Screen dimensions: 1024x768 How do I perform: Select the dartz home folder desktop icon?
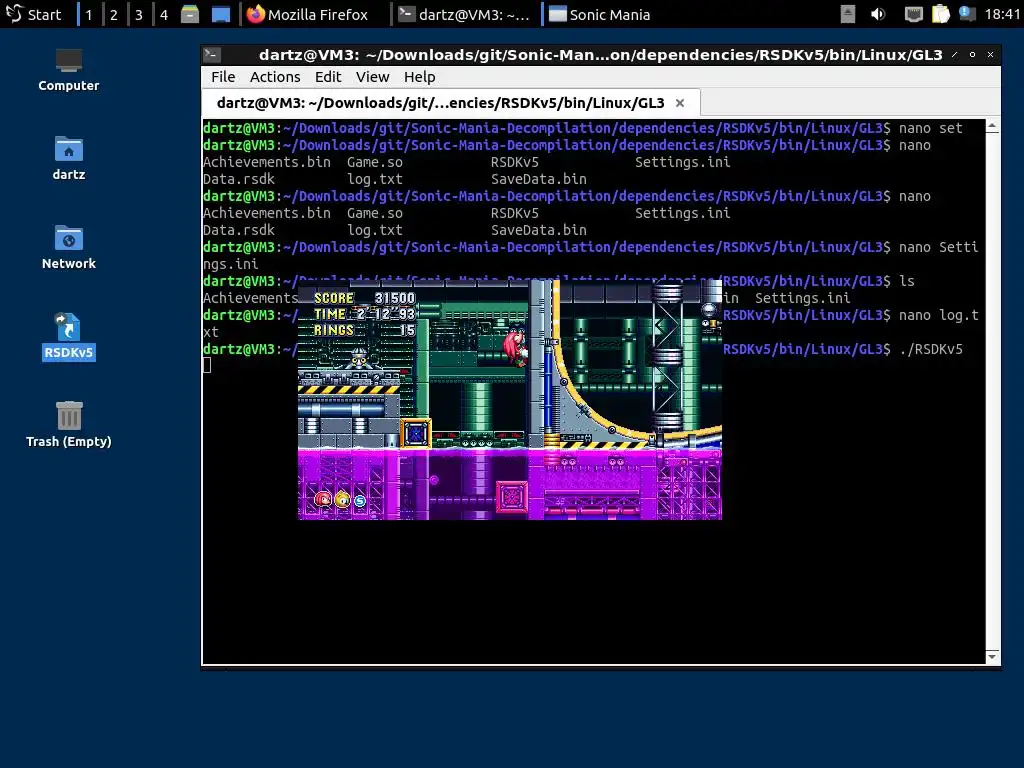(x=69, y=158)
